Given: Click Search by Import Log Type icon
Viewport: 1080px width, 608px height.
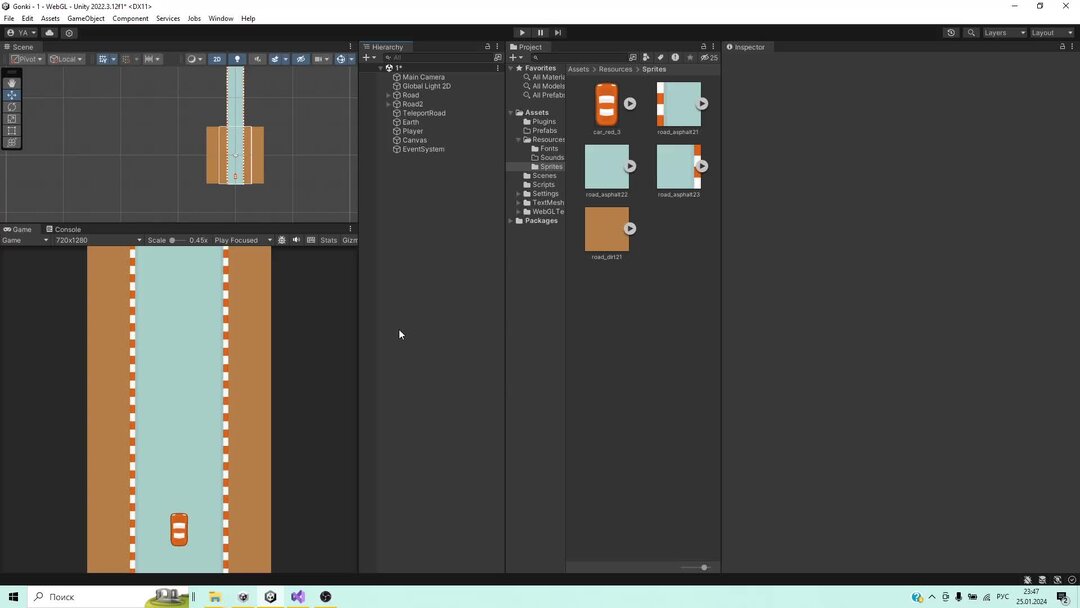Looking at the screenshot, I should click(675, 58).
